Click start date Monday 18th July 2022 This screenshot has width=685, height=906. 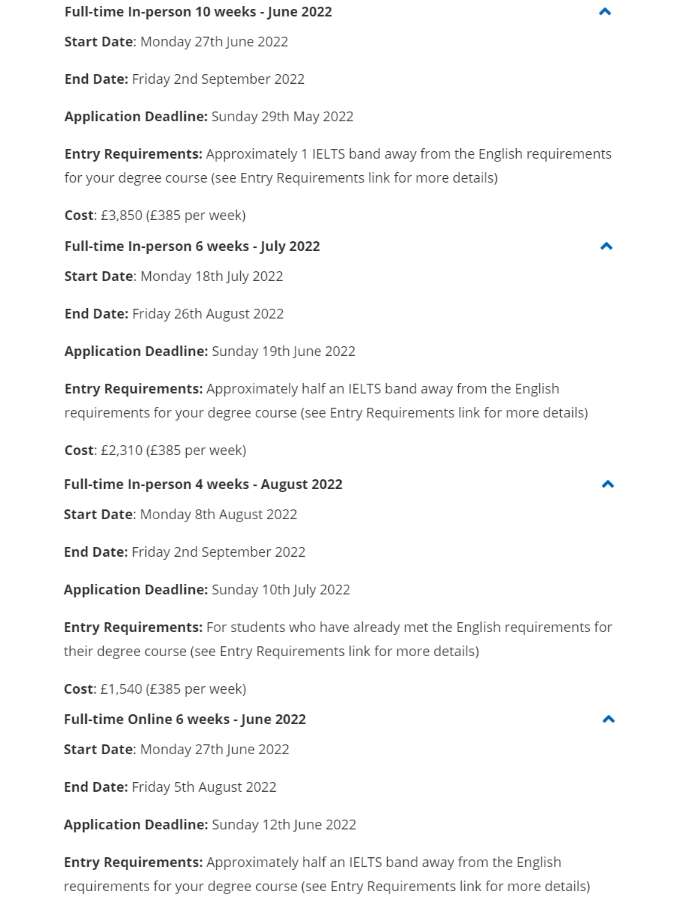pos(211,276)
